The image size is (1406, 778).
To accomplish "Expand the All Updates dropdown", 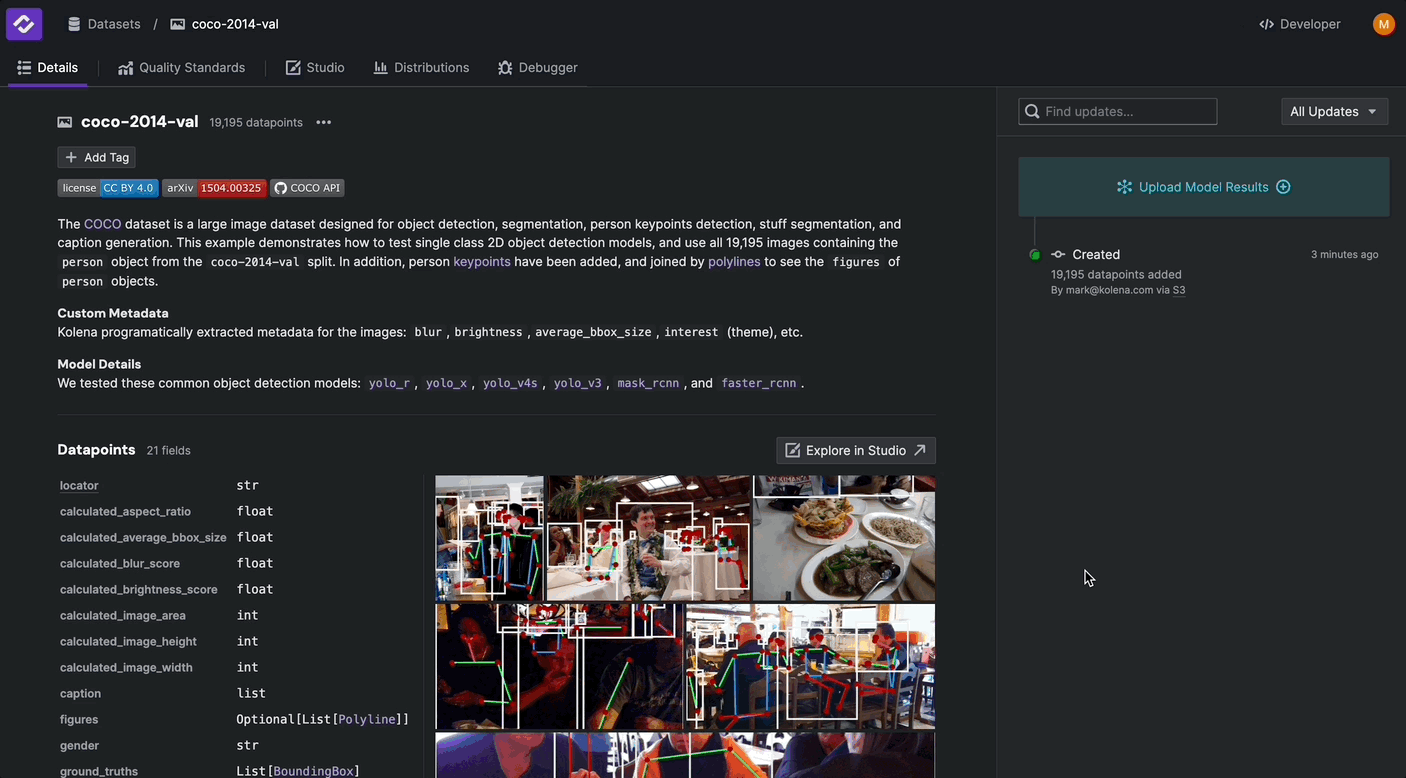I will [1334, 112].
